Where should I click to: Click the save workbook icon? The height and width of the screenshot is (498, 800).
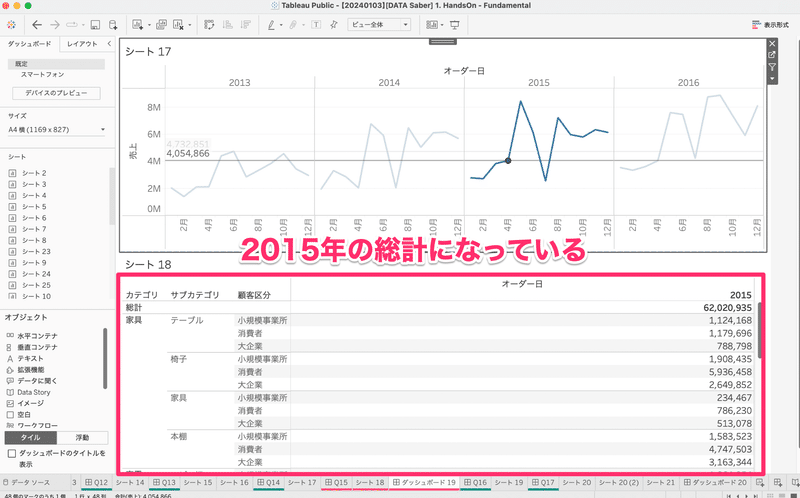(x=95, y=24)
